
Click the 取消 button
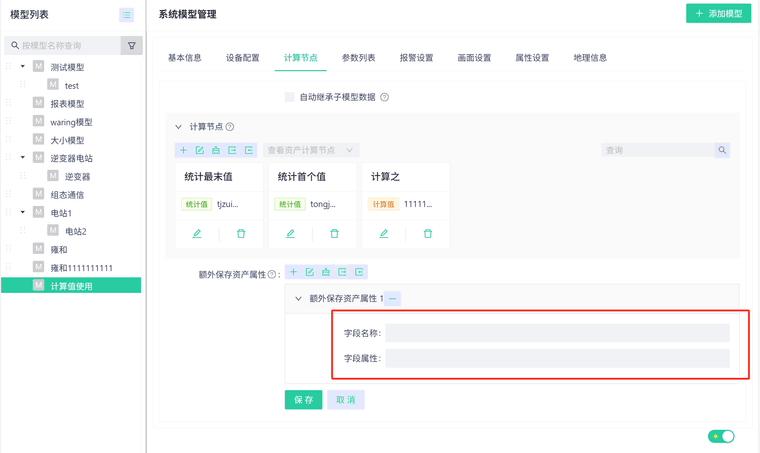point(346,400)
